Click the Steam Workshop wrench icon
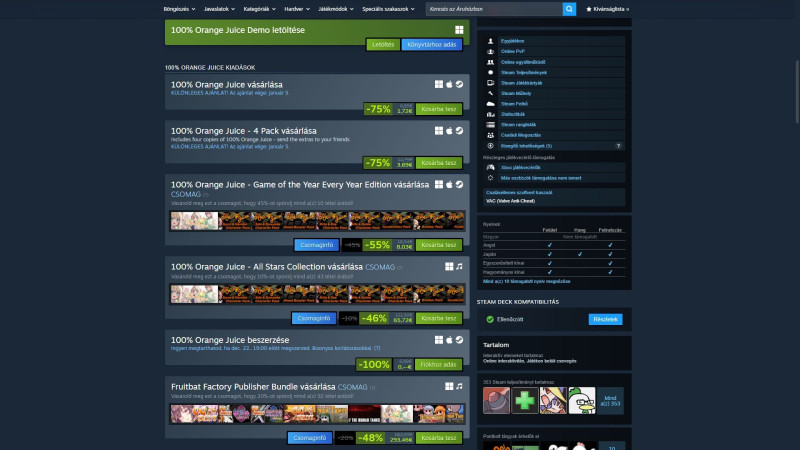Screen dimensions: 800x450 pos(490,93)
